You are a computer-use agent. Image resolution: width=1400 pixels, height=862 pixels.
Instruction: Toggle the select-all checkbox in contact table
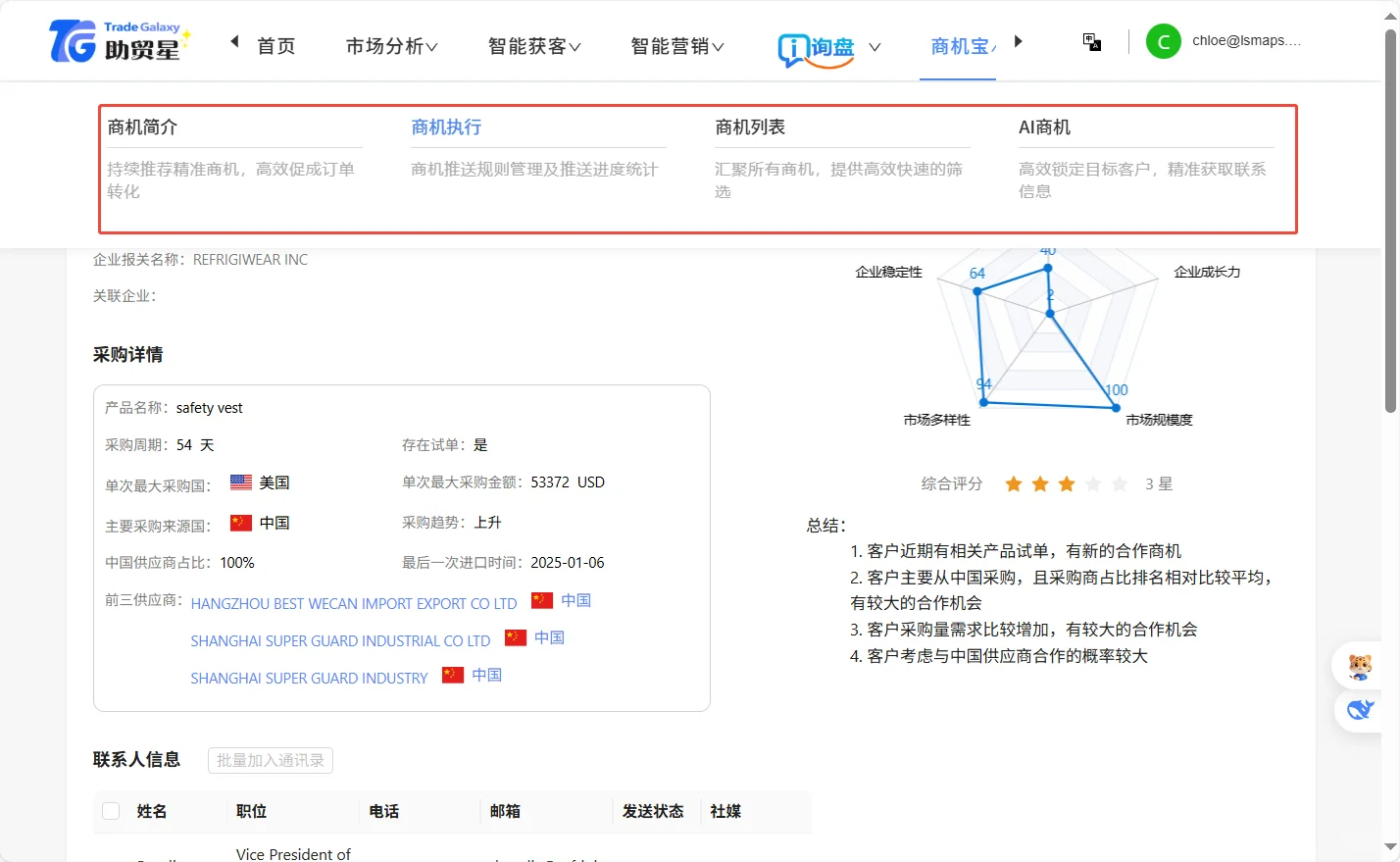(112, 811)
